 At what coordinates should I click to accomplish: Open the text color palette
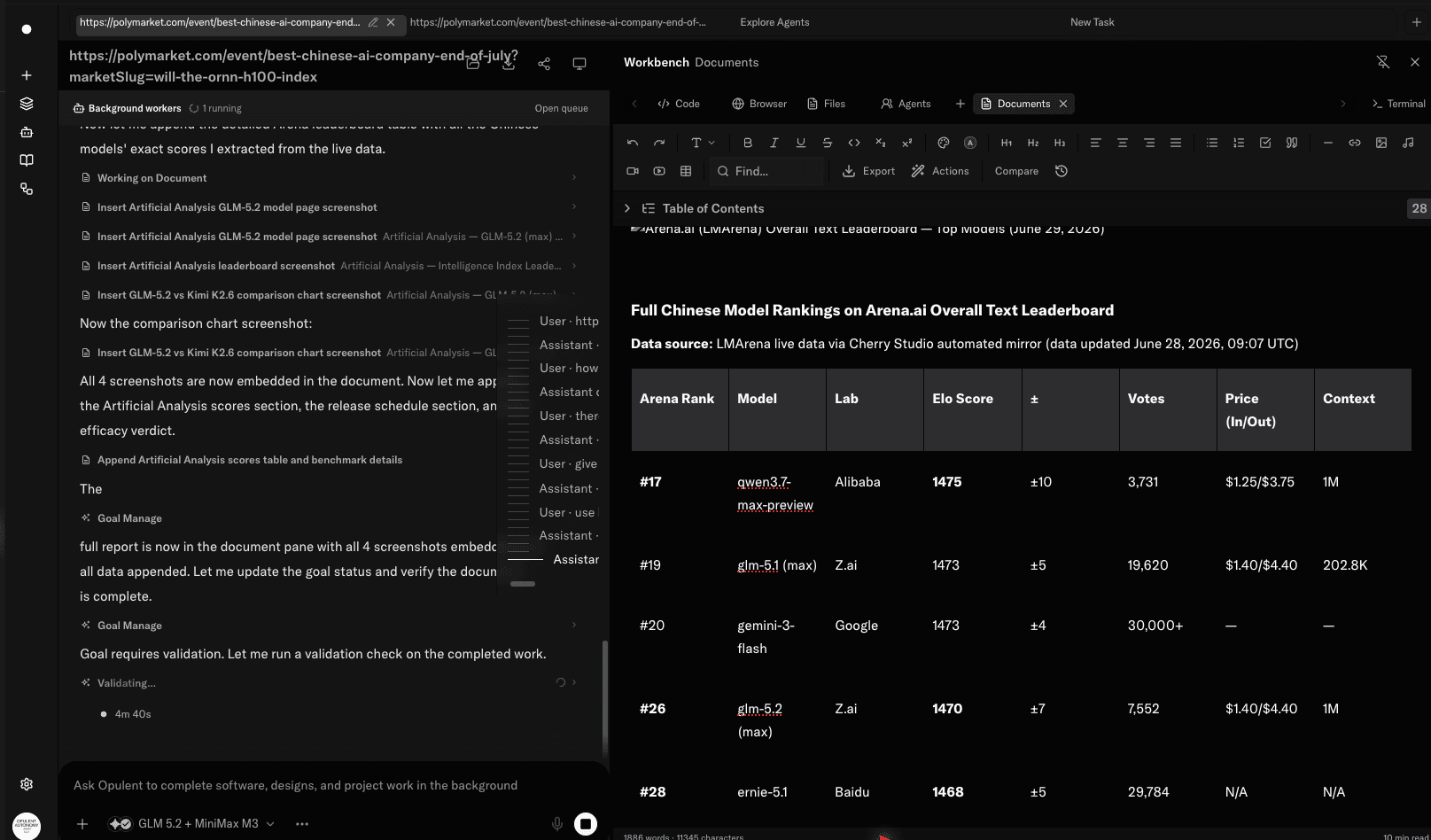(x=944, y=143)
